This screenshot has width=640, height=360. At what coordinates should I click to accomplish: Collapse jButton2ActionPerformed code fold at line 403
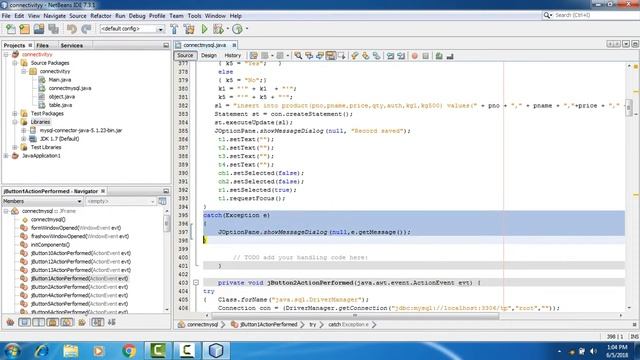coord(196,282)
